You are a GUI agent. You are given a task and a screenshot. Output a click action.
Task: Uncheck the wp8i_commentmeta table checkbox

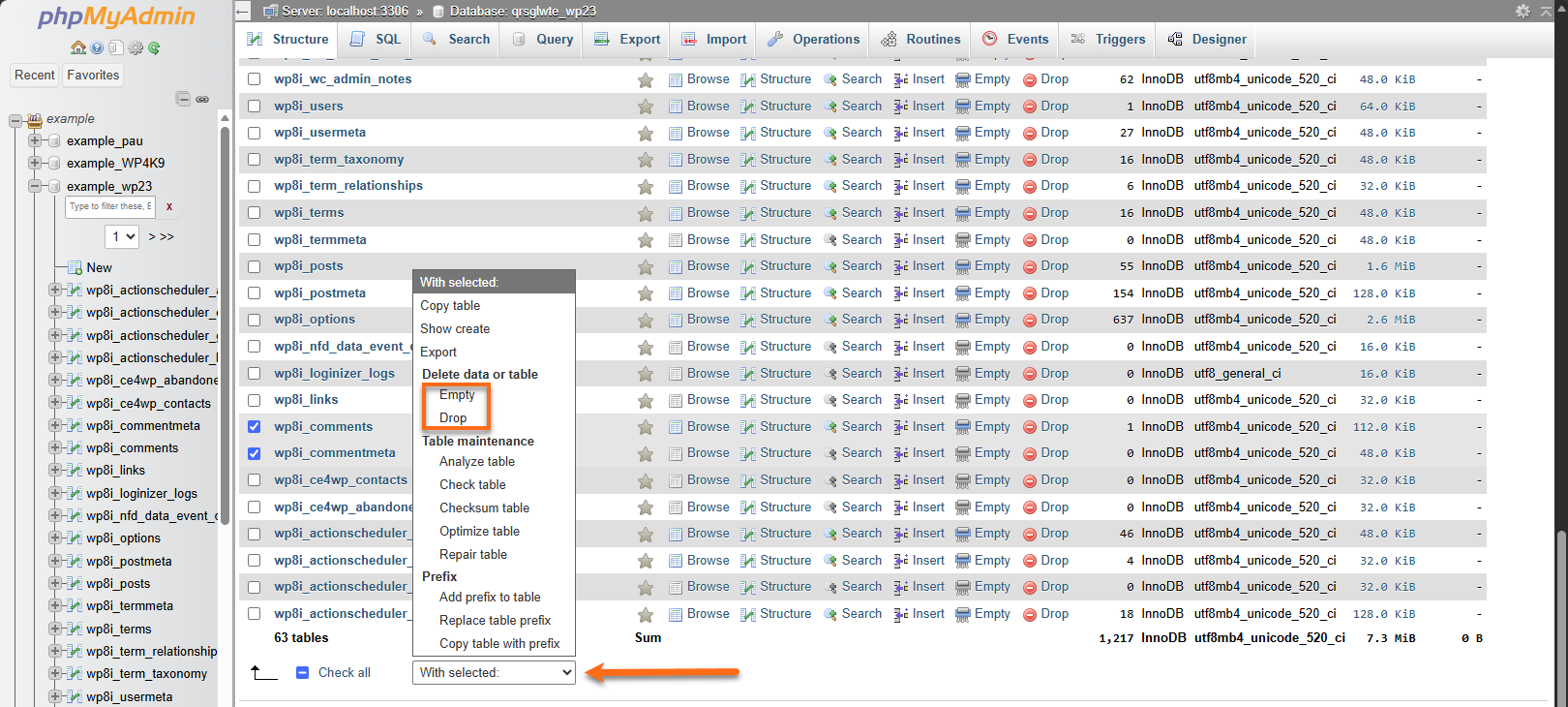pyautogui.click(x=254, y=453)
